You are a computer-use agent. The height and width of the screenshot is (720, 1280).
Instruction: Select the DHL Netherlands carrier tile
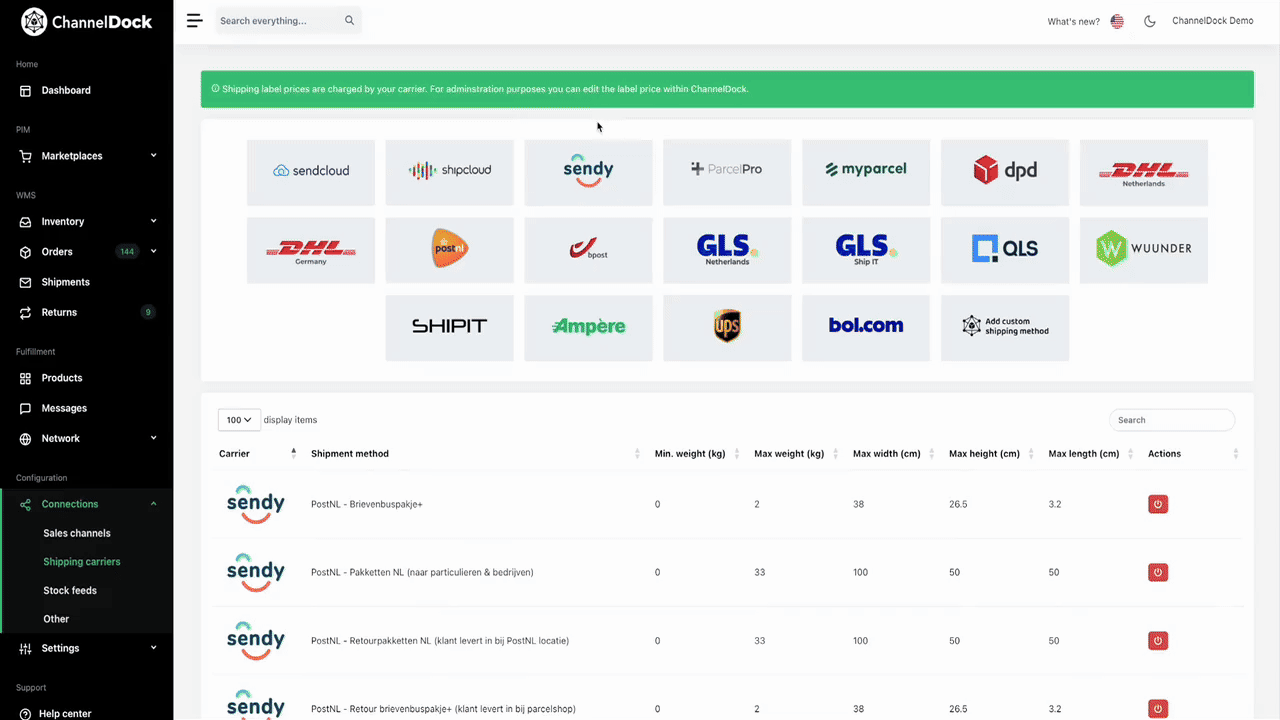click(1144, 173)
